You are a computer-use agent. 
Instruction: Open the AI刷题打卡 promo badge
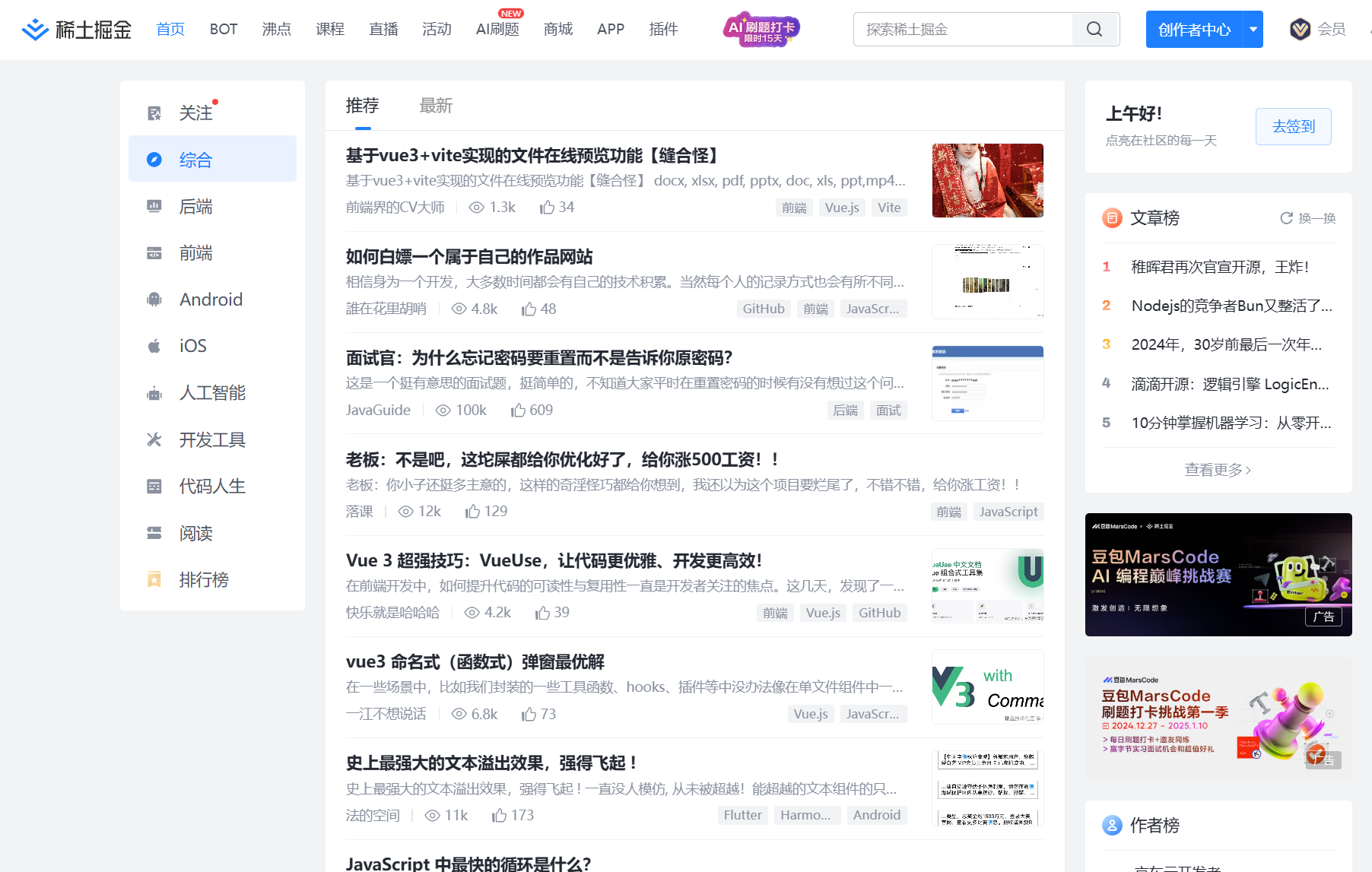tap(761, 30)
